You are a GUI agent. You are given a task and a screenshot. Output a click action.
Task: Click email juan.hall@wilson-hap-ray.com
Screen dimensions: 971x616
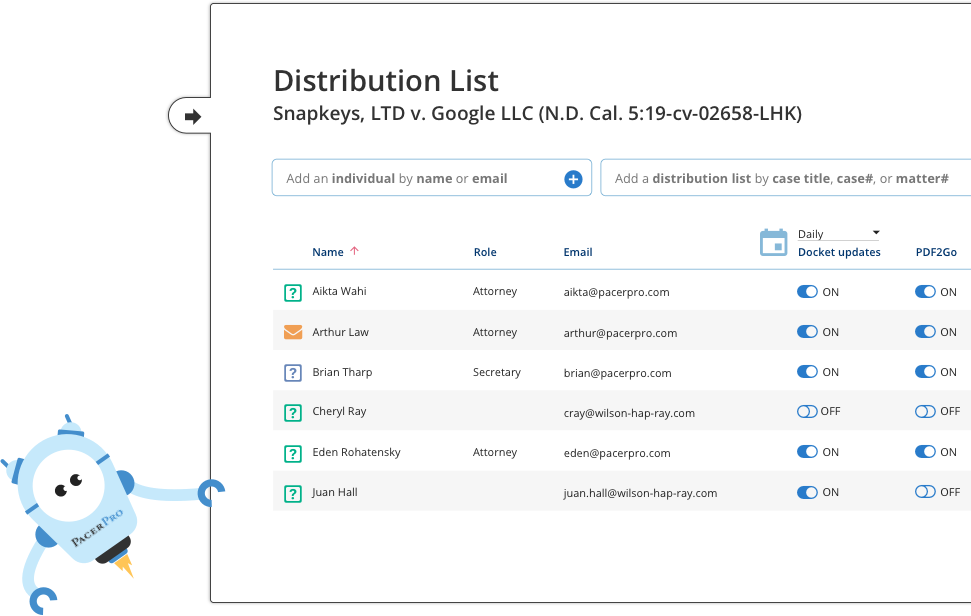[x=640, y=493]
